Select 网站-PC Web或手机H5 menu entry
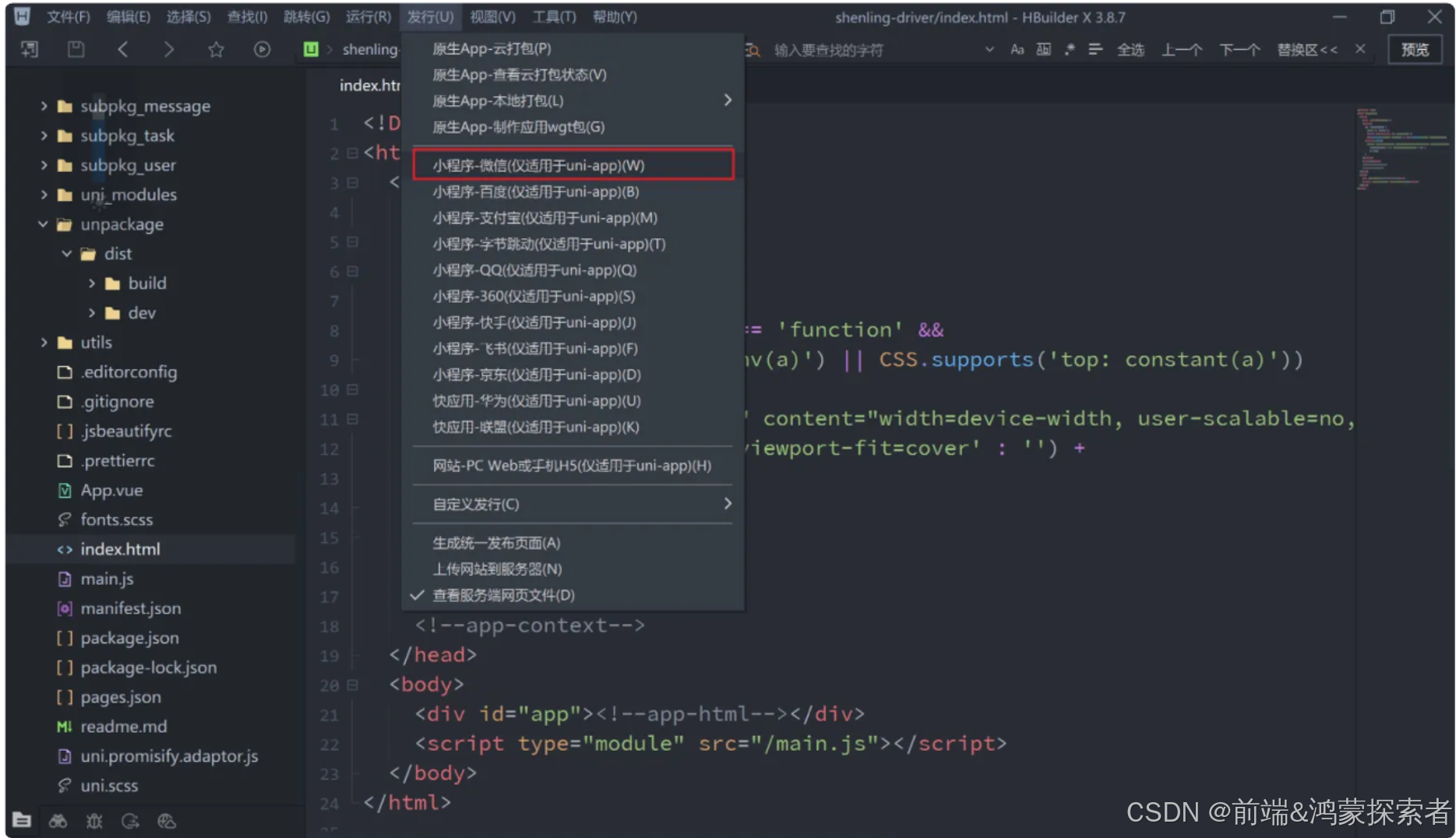This screenshot has width=1456, height=838. (x=573, y=466)
